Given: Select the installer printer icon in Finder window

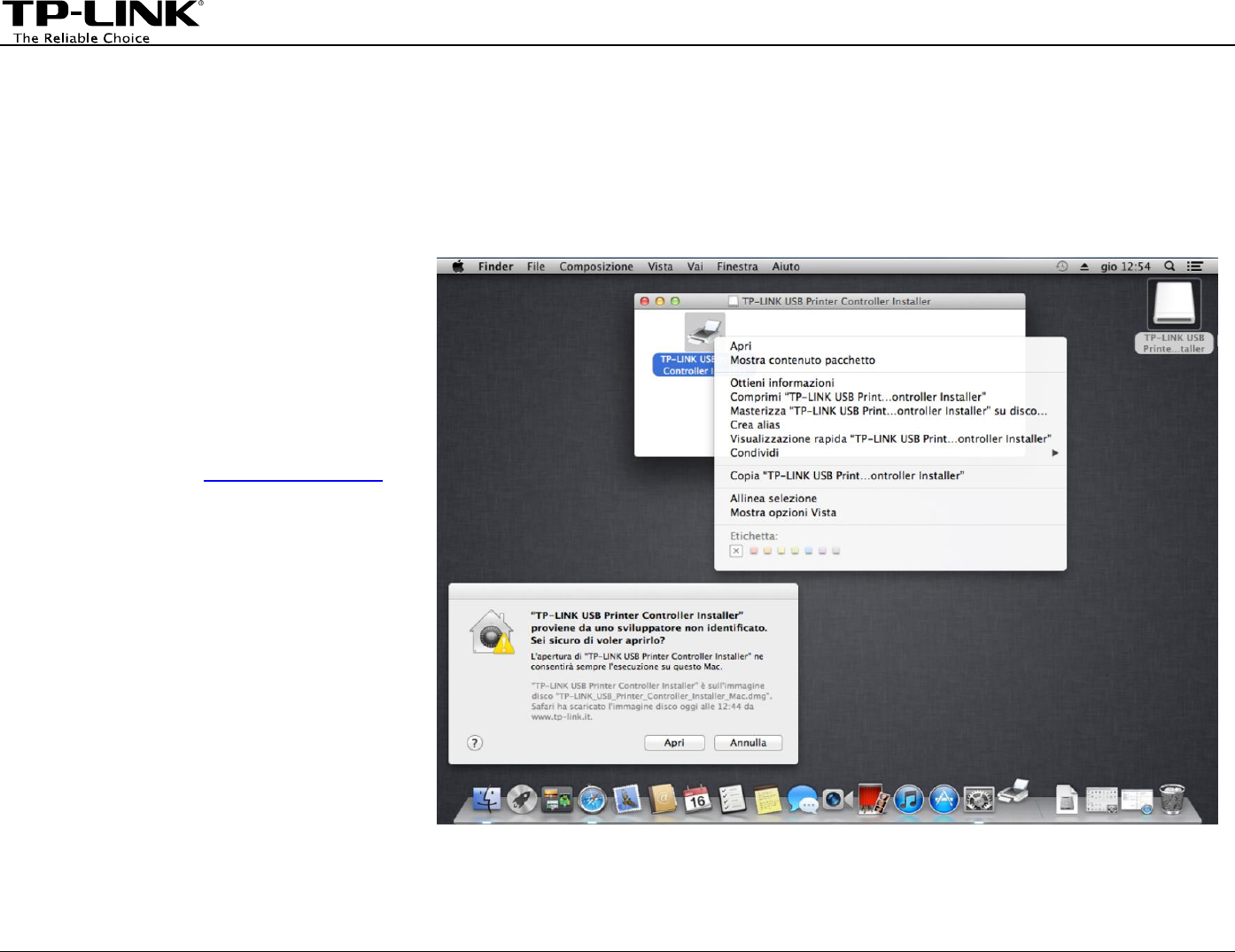Looking at the screenshot, I should [704, 332].
